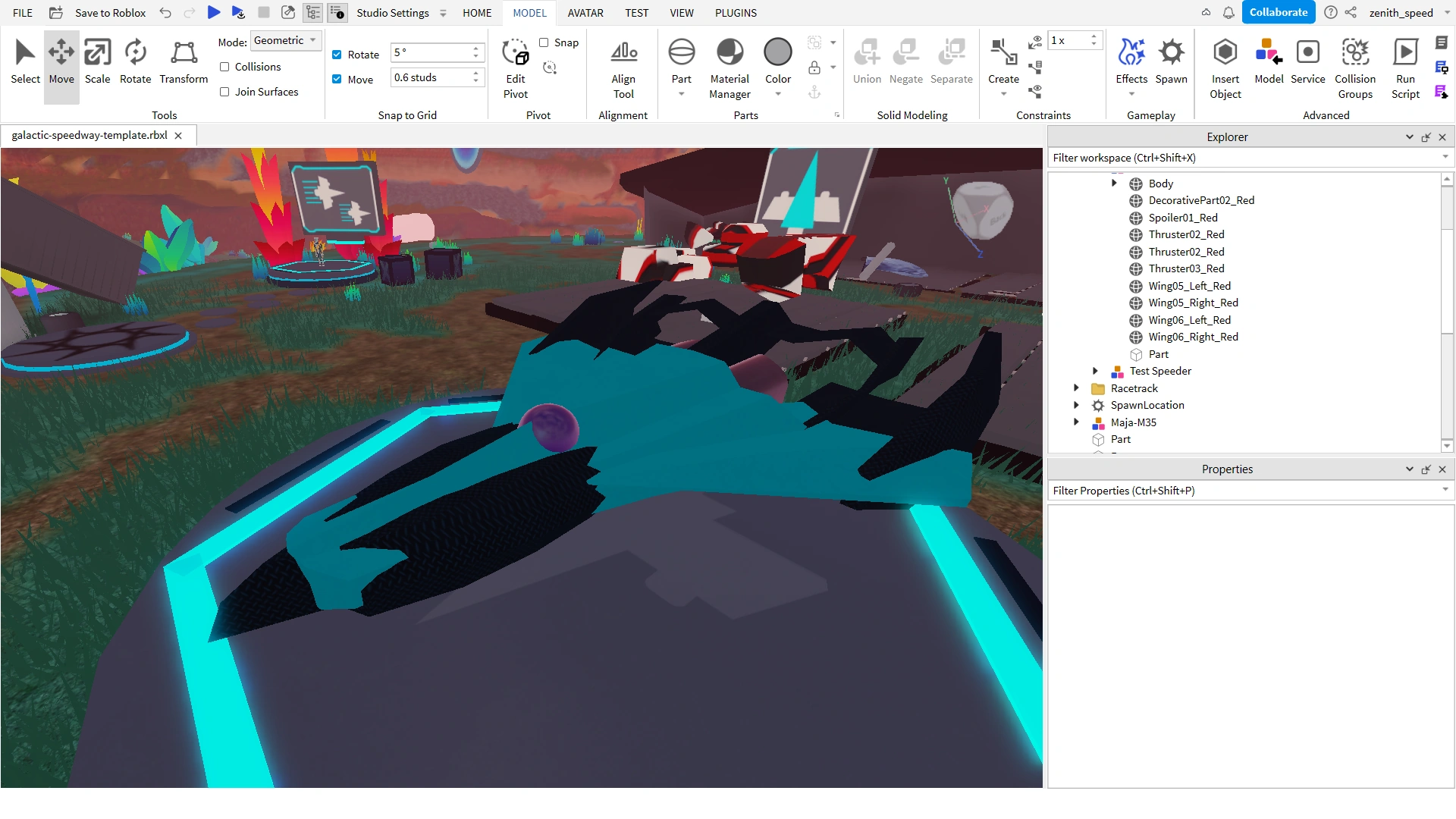This screenshot has width=1456, height=819.
Task: Click the Collaborate button
Action: (x=1278, y=12)
